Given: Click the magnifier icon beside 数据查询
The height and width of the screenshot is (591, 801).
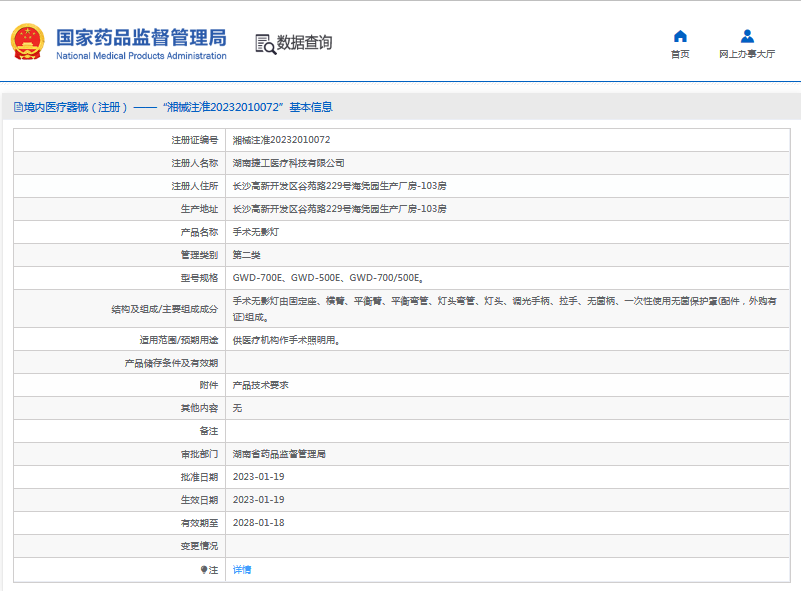Looking at the screenshot, I should point(266,43).
